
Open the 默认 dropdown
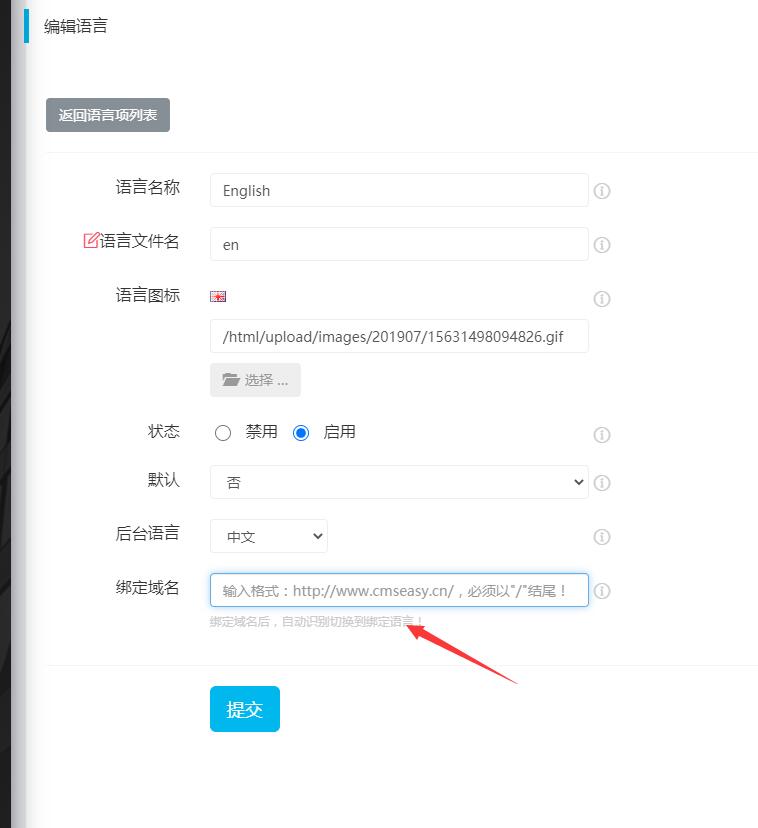pyautogui.click(x=399, y=482)
